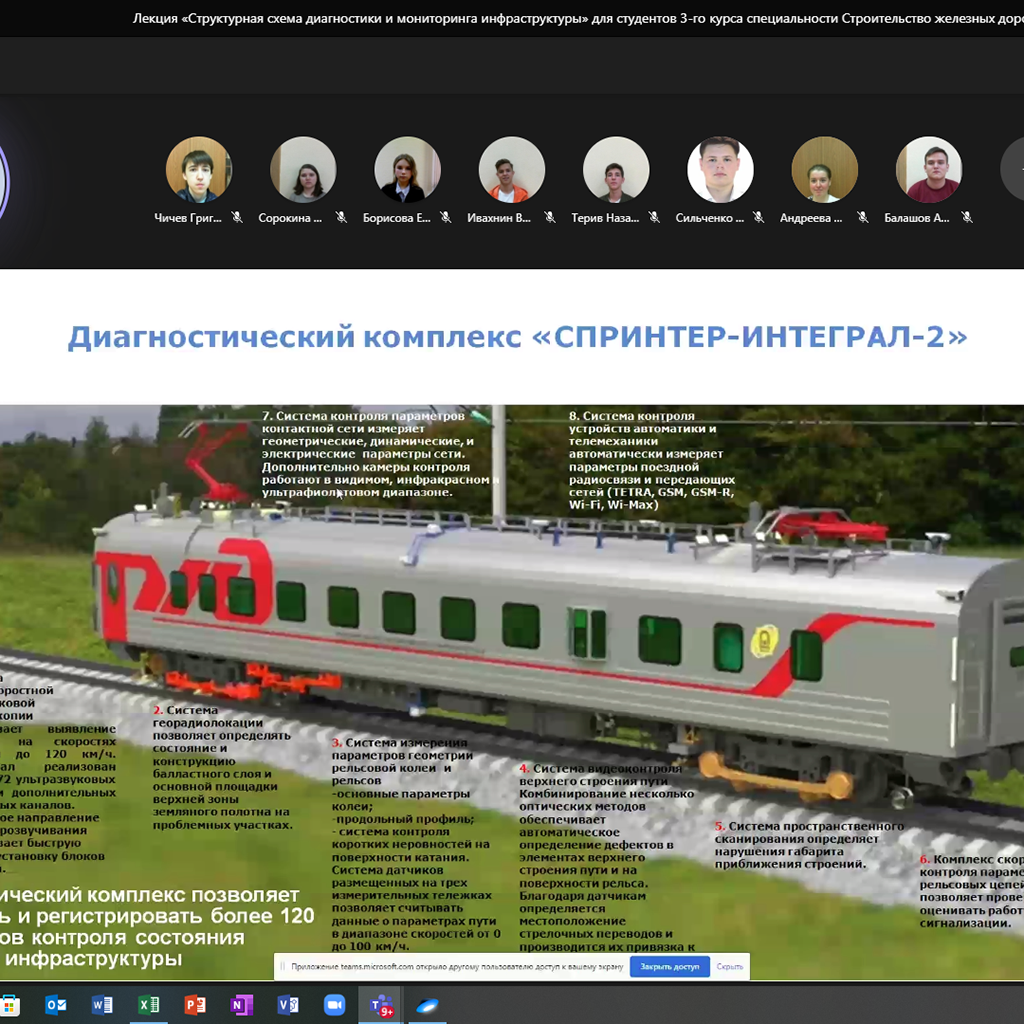Select participant avatar of Борисова Е...
Screen dimensions: 1024x1024
pyautogui.click(x=408, y=169)
